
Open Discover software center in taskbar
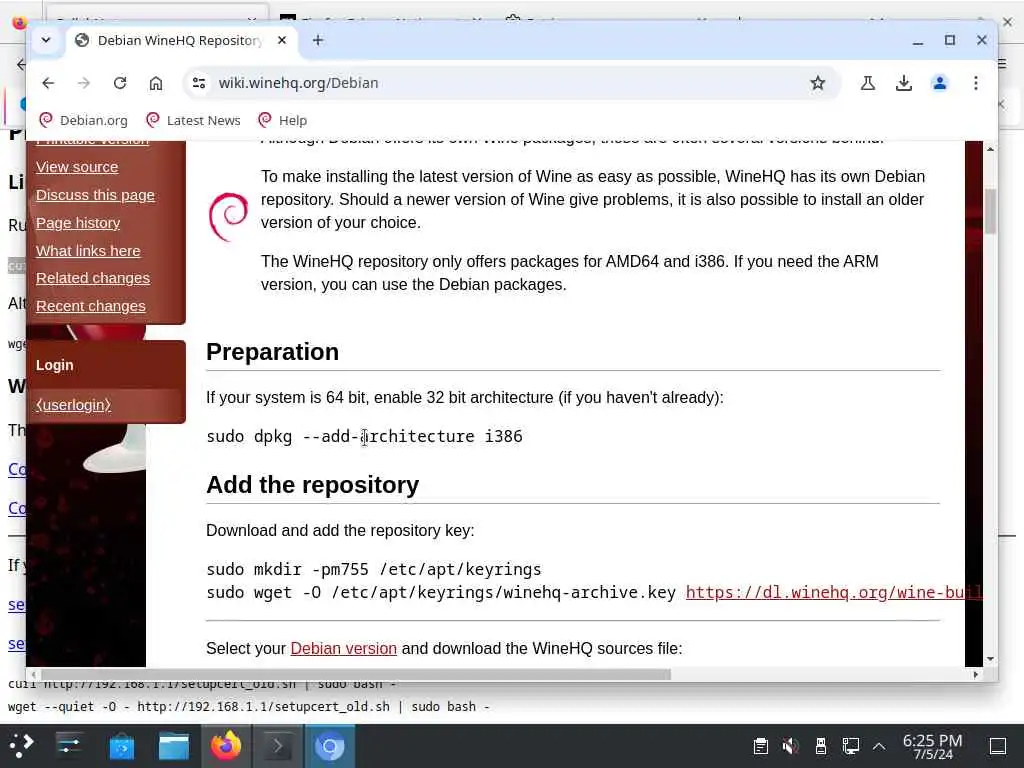click(x=121, y=746)
